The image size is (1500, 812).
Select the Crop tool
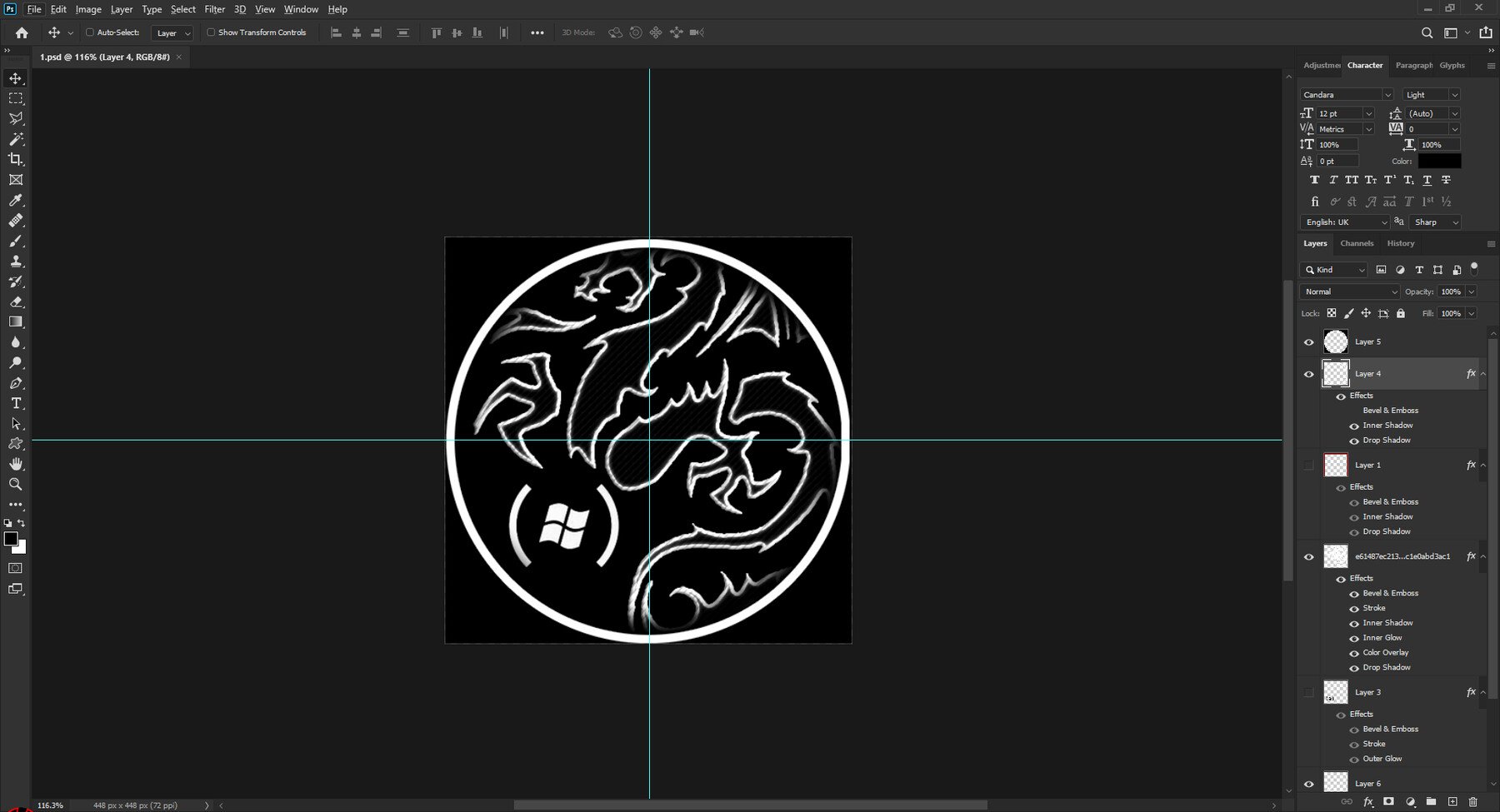coord(16,159)
